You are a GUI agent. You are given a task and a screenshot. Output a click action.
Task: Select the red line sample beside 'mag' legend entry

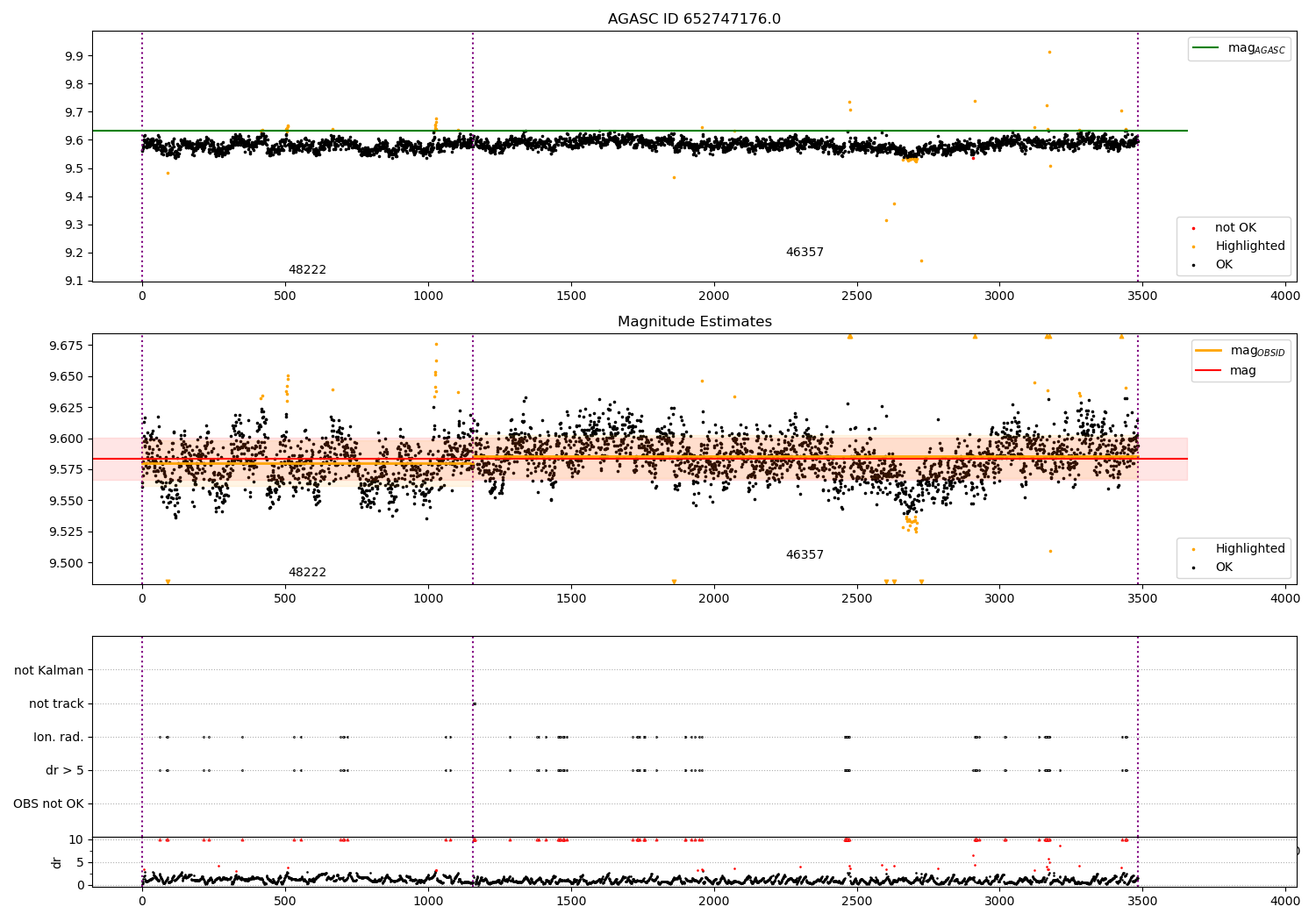tap(1209, 370)
